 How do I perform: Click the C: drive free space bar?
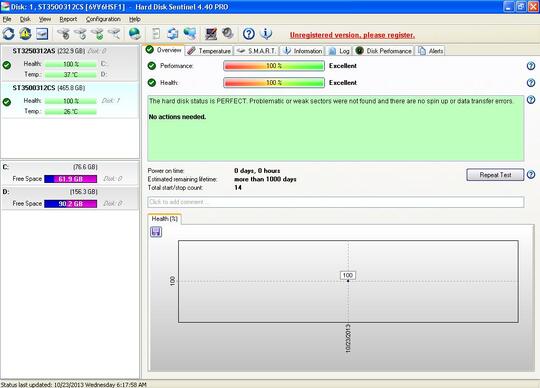tap(71, 179)
